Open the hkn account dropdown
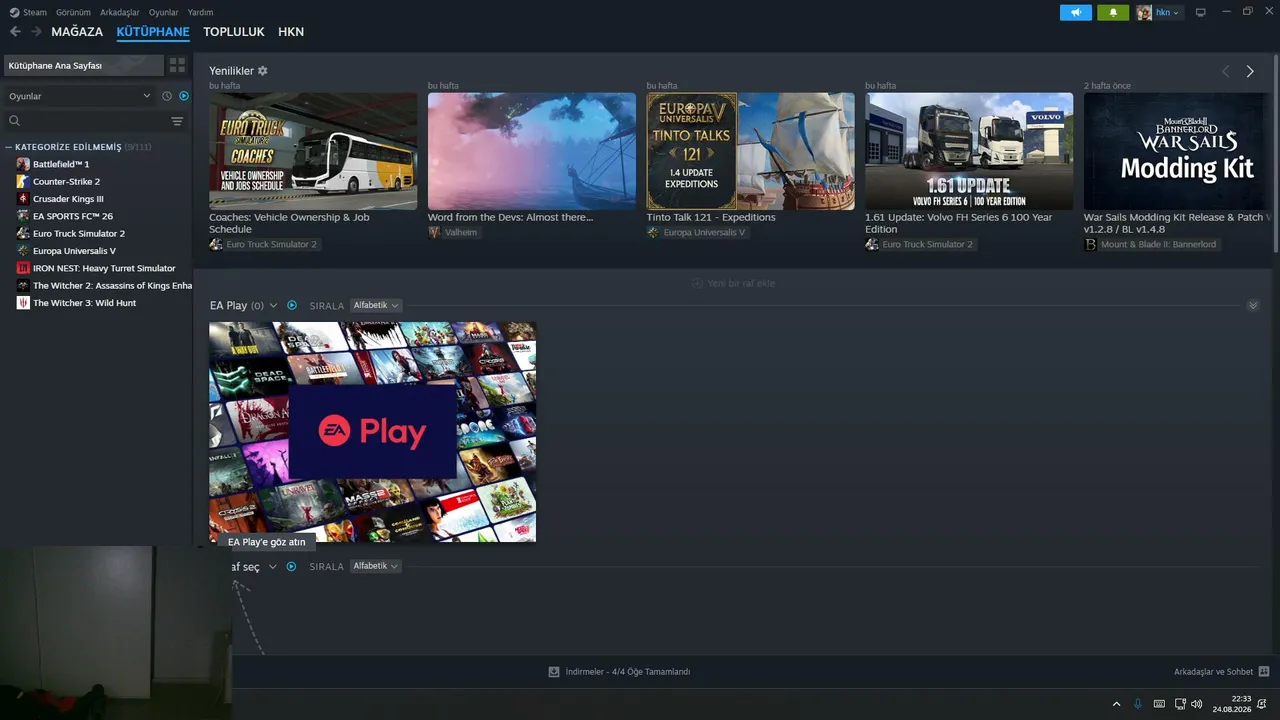This screenshot has width=1280, height=720. coord(1167,12)
